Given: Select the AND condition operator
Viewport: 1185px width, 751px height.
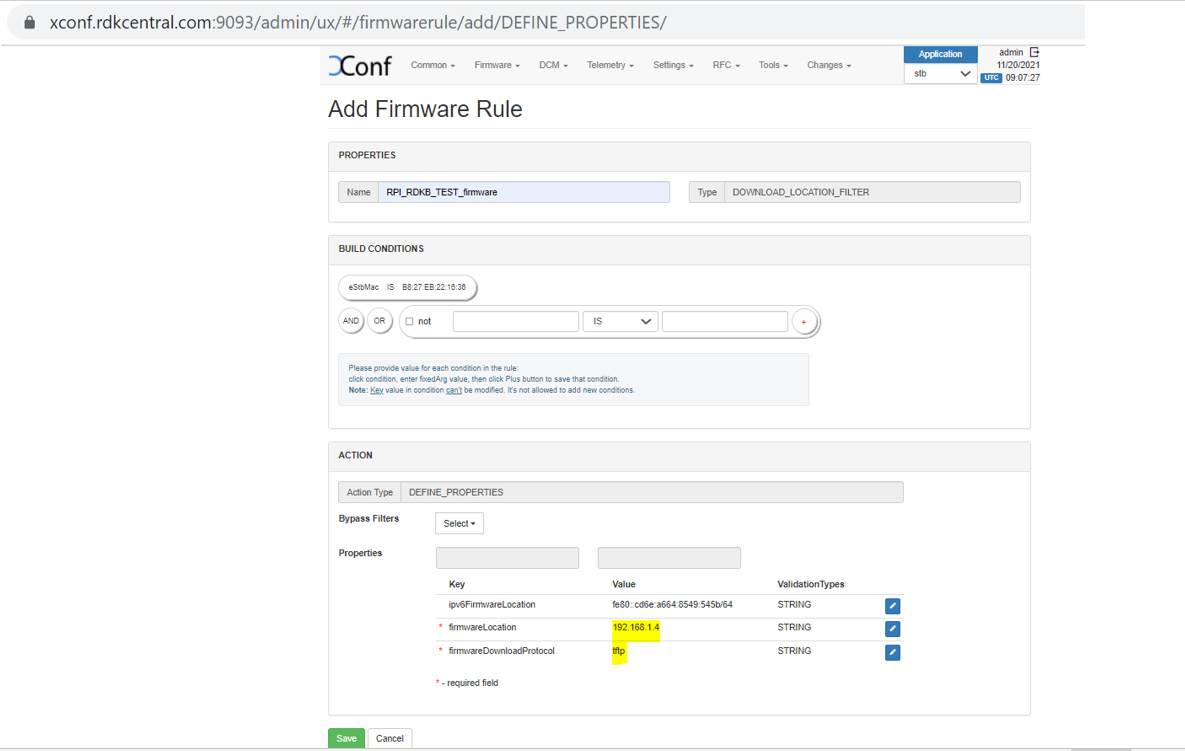Looking at the screenshot, I should pyautogui.click(x=351, y=321).
